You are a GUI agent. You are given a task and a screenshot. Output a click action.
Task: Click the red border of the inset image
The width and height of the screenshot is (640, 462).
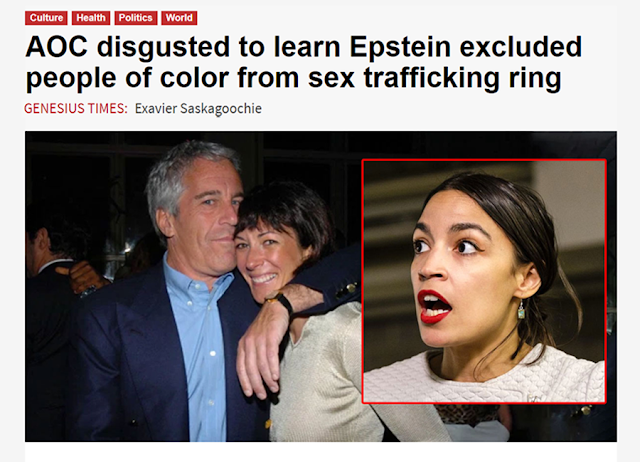point(484,160)
